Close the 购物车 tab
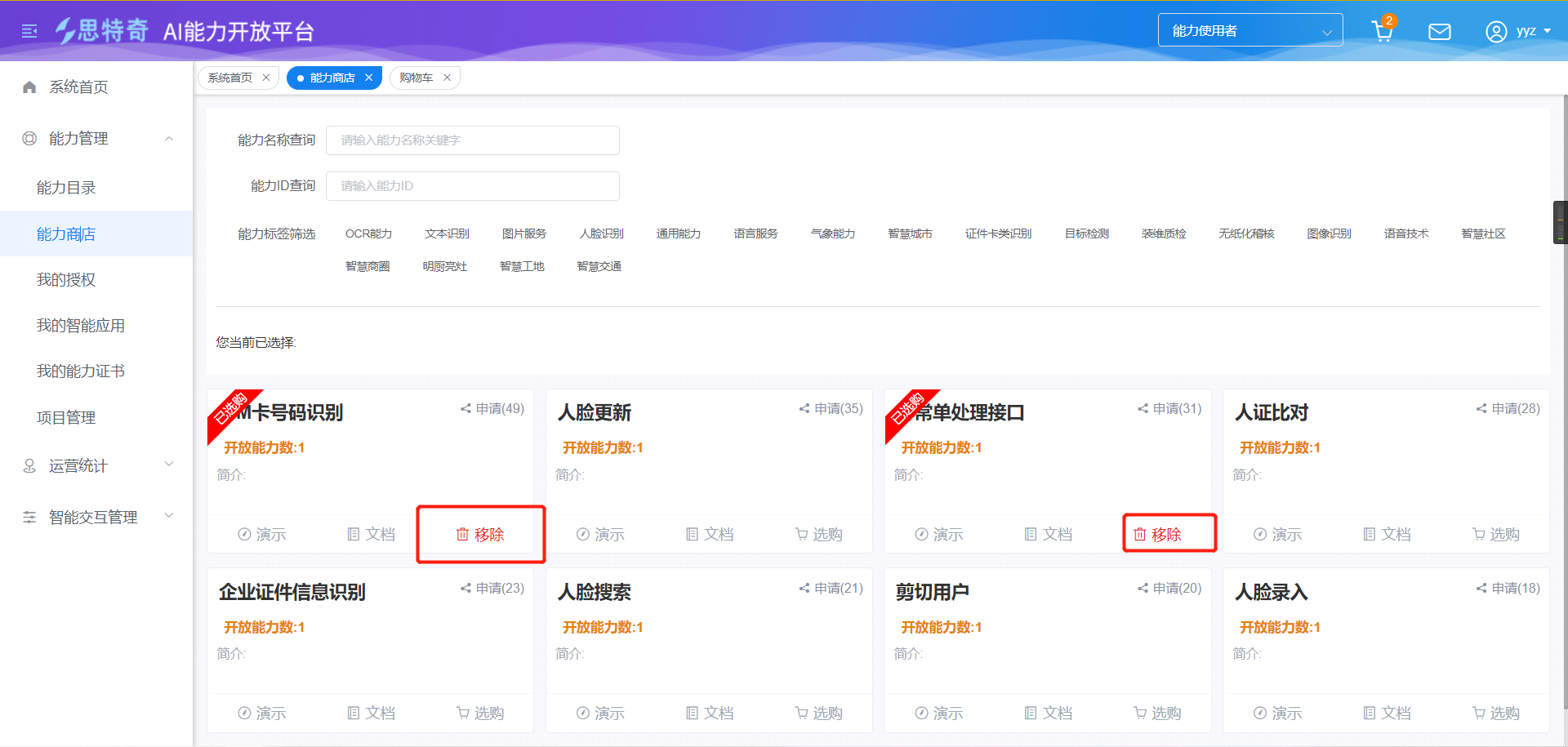The image size is (1568, 747). 447,78
